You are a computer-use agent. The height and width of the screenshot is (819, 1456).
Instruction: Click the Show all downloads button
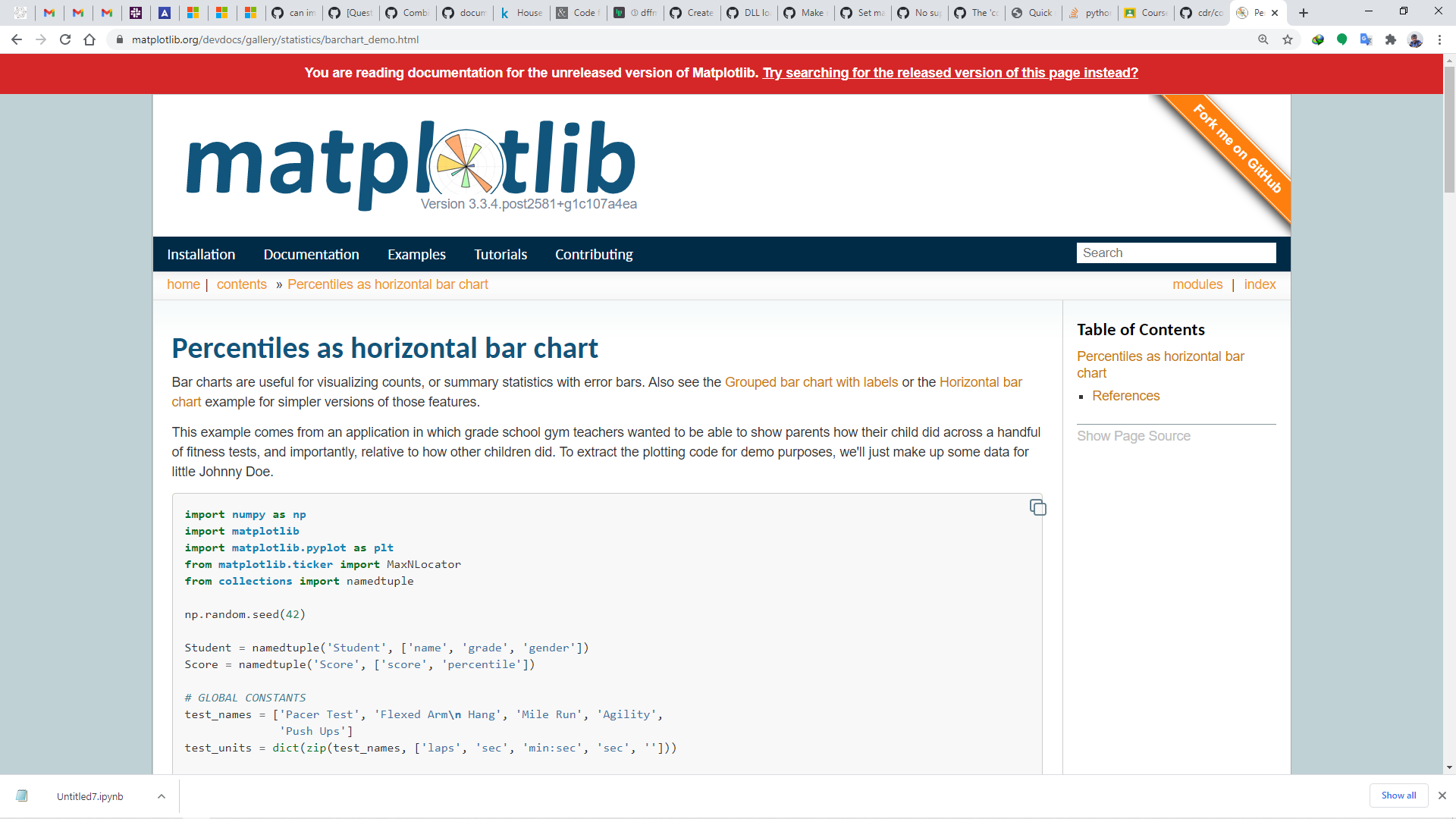pyautogui.click(x=1398, y=795)
